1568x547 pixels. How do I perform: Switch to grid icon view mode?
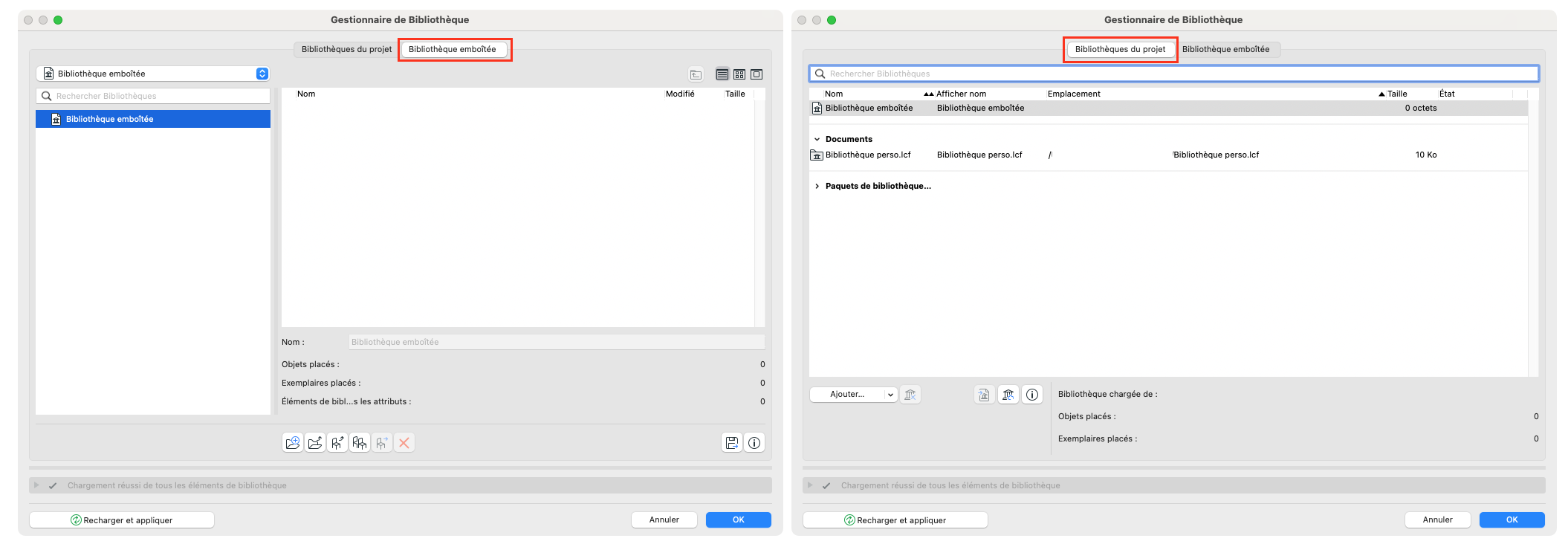coord(739,74)
